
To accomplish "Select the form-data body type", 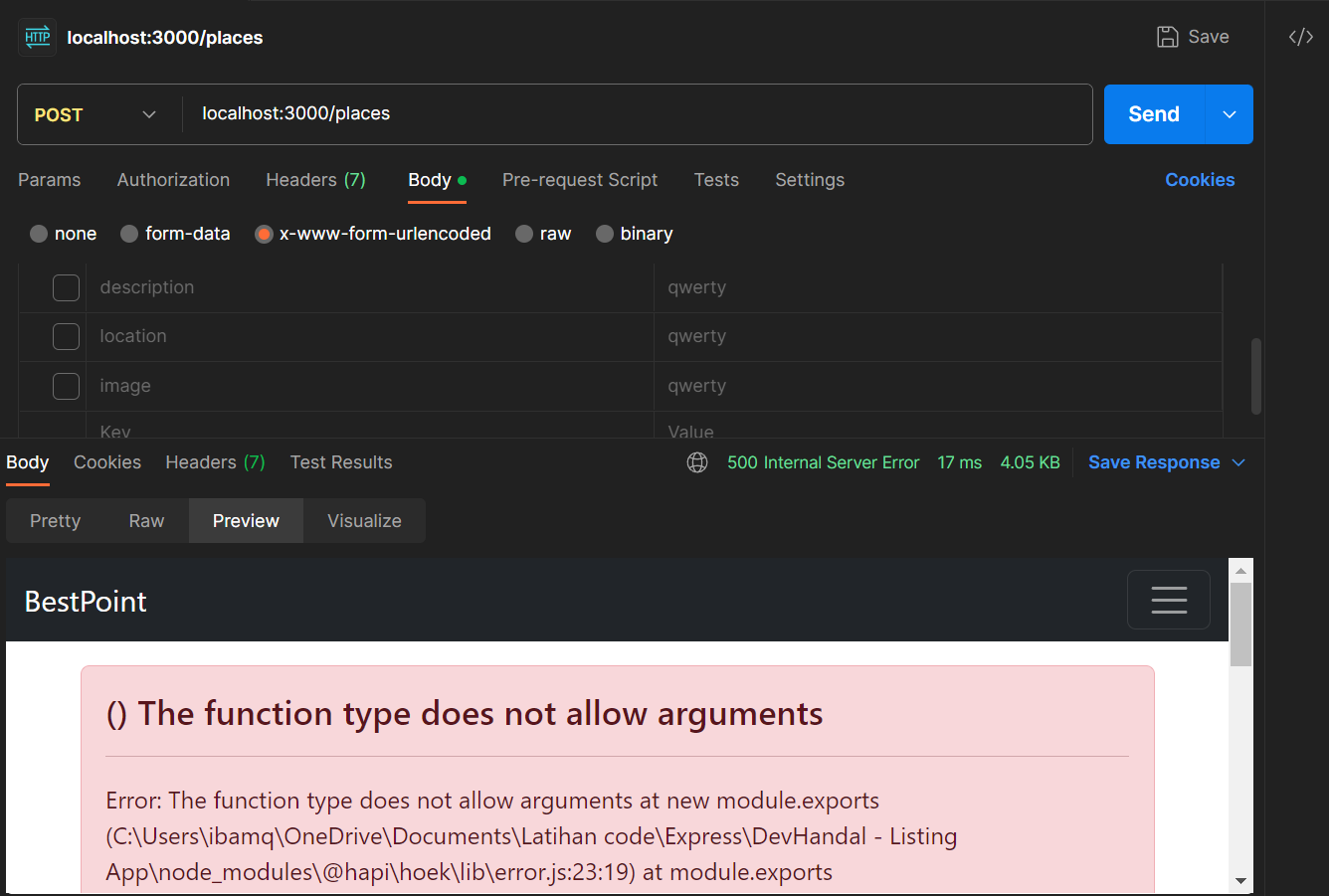I will pyautogui.click(x=129, y=234).
